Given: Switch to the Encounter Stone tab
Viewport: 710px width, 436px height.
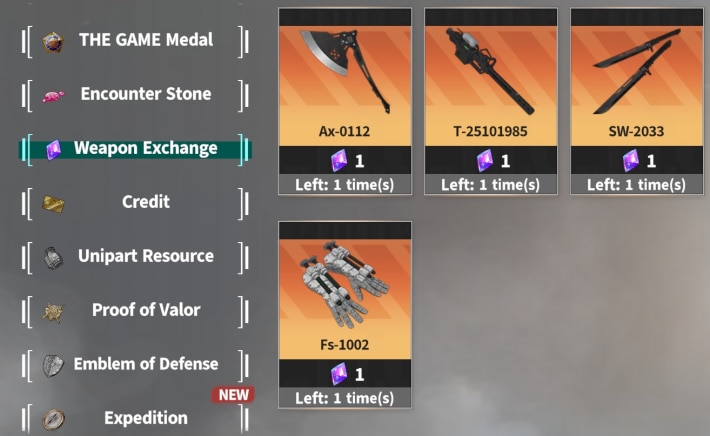Looking at the screenshot, I should click(x=135, y=95).
